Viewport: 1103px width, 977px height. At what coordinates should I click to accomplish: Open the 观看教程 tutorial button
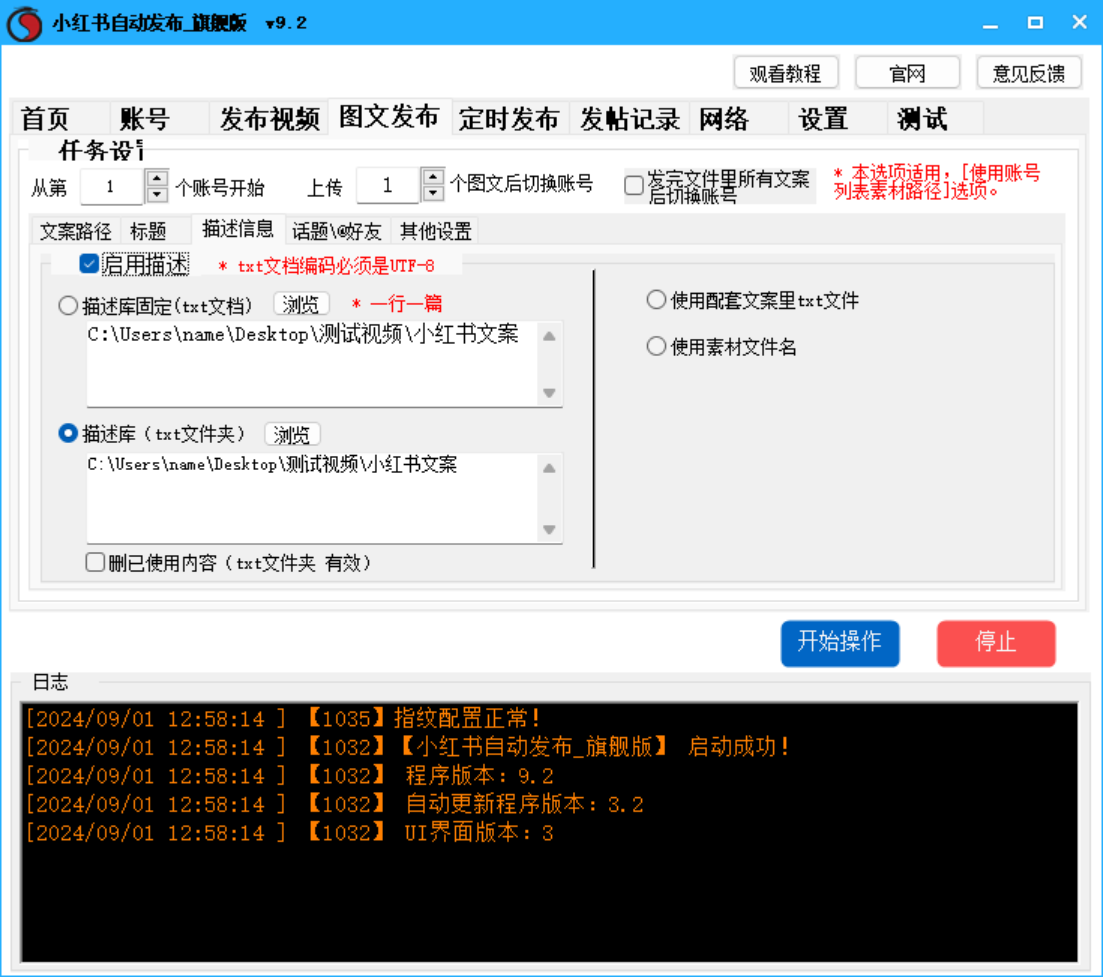point(786,73)
